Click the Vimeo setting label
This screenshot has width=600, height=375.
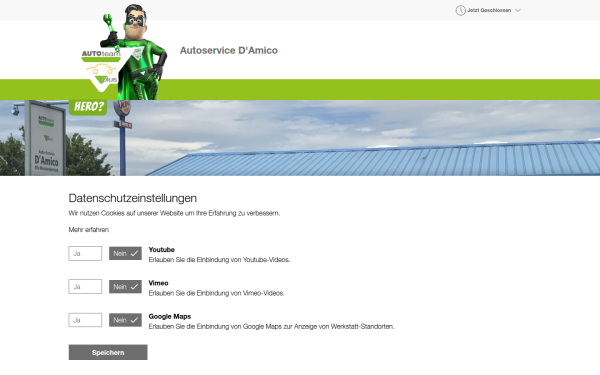[x=158, y=283]
